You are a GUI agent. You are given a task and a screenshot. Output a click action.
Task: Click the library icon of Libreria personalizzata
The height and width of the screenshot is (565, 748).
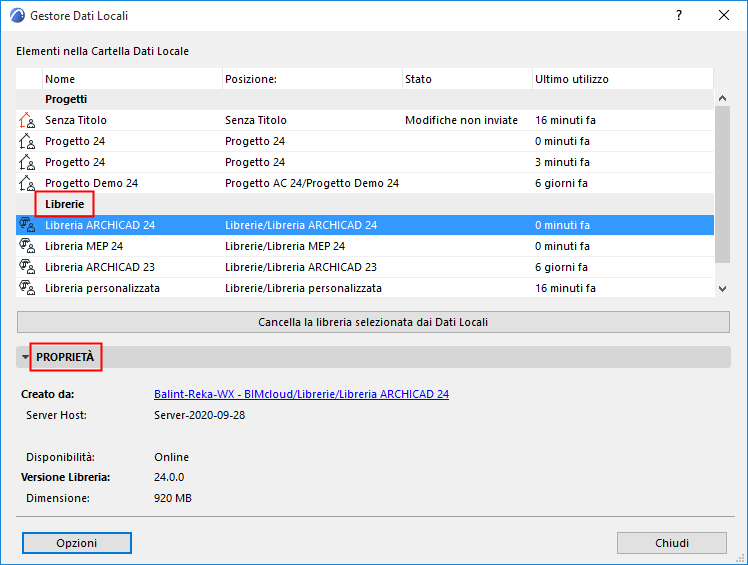(27, 288)
